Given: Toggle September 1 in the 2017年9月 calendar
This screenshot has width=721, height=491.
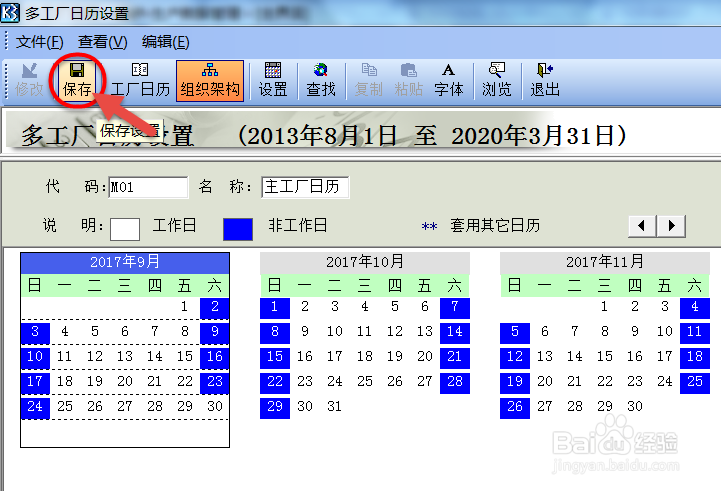Looking at the screenshot, I should pyautogui.click(x=184, y=307).
